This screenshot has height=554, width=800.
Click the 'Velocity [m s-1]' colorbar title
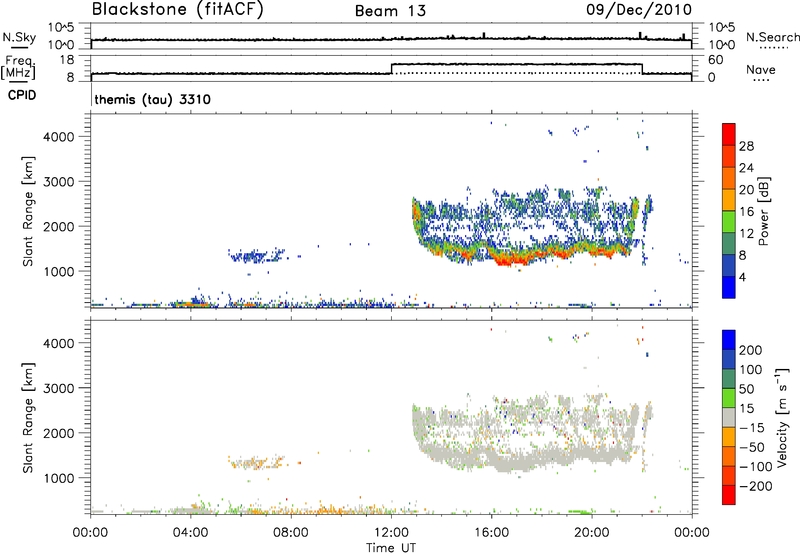(782, 417)
